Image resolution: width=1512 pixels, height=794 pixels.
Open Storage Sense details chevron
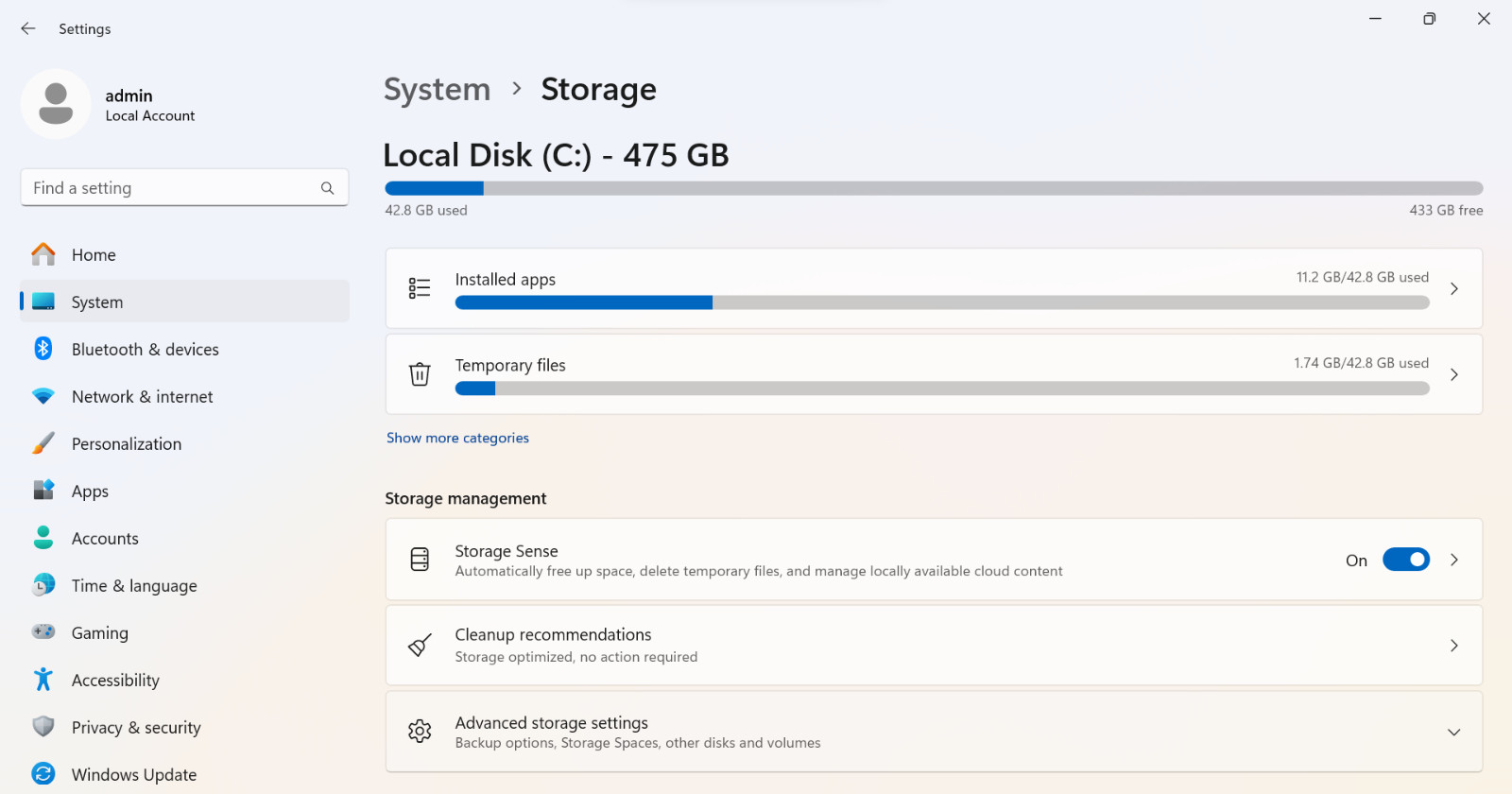click(x=1454, y=560)
